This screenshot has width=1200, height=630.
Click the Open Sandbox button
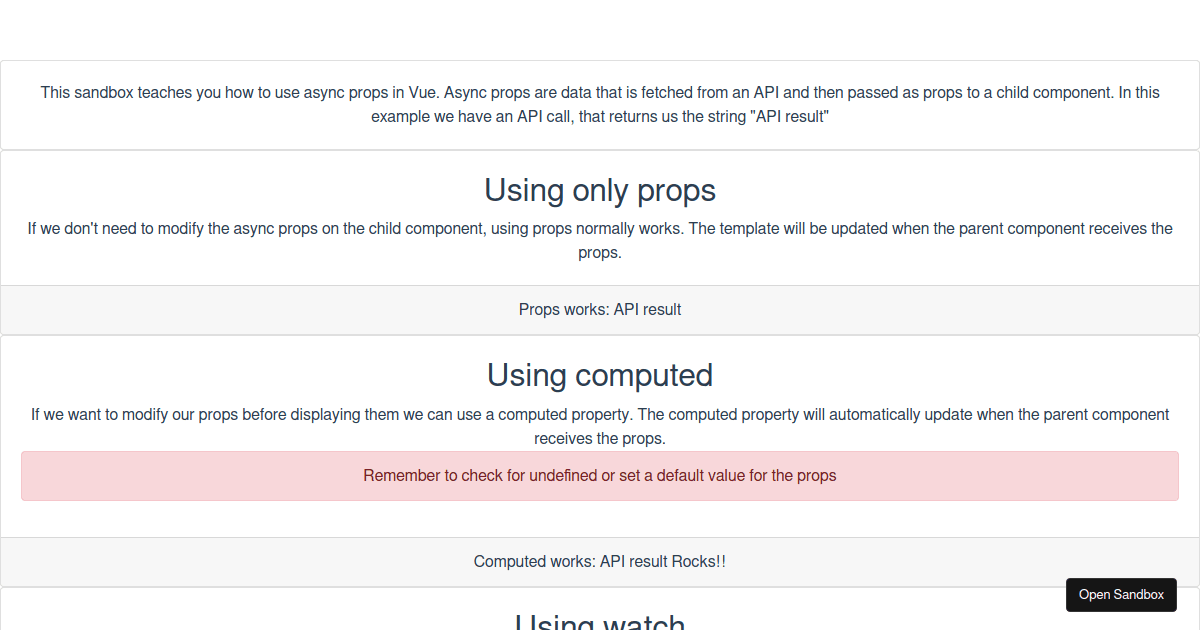pos(1121,594)
